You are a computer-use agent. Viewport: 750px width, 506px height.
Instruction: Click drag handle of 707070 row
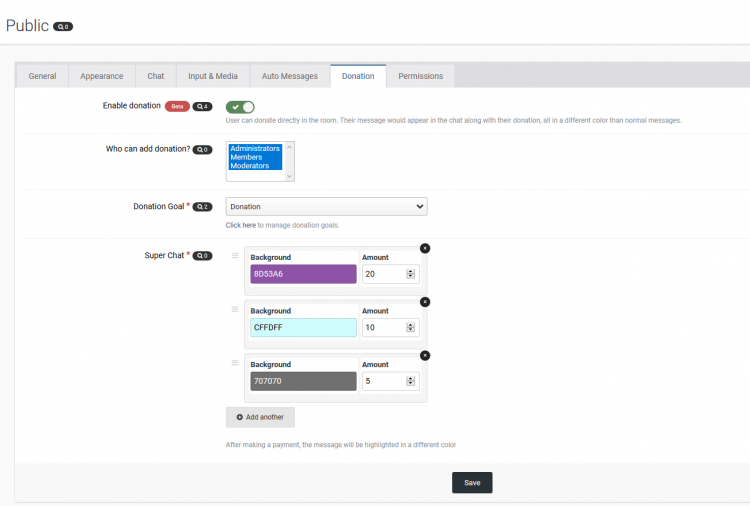tap(235, 363)
